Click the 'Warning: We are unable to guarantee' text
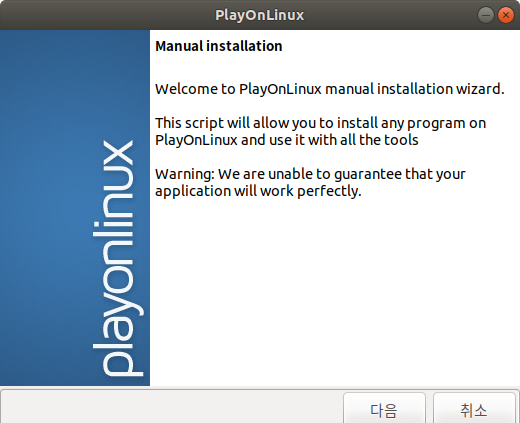 (x=310, y=182)
